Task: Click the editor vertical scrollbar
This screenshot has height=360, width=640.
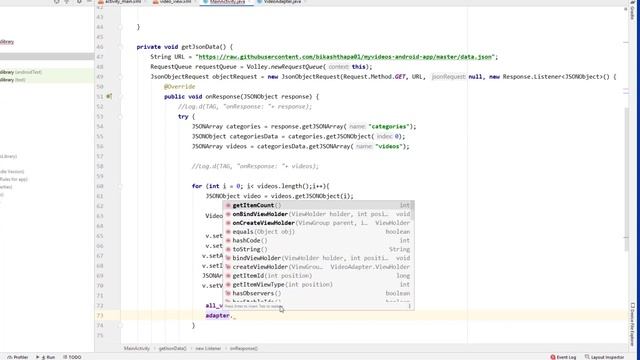Action: [627, 180]
